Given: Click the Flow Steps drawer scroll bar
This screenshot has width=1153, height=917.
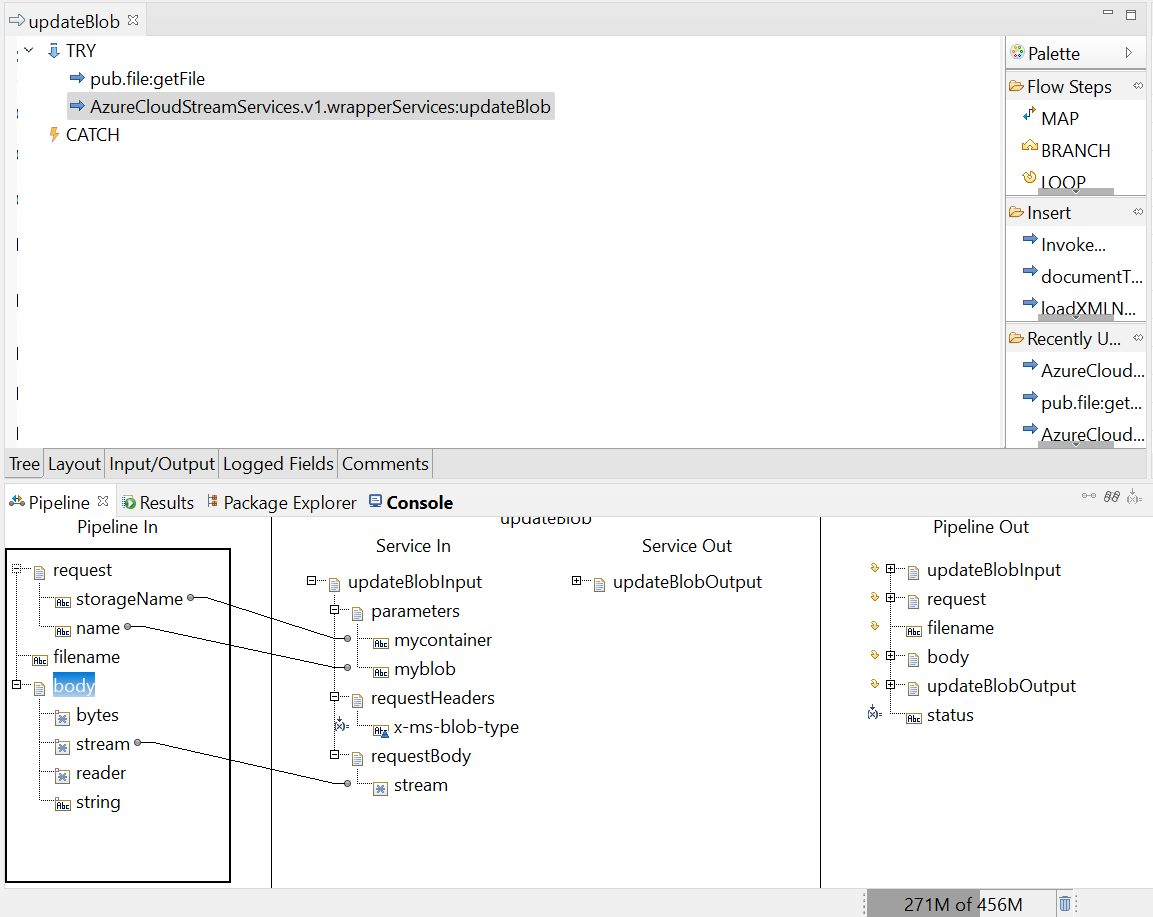Looking at the screenshot, I should 1075,191.
